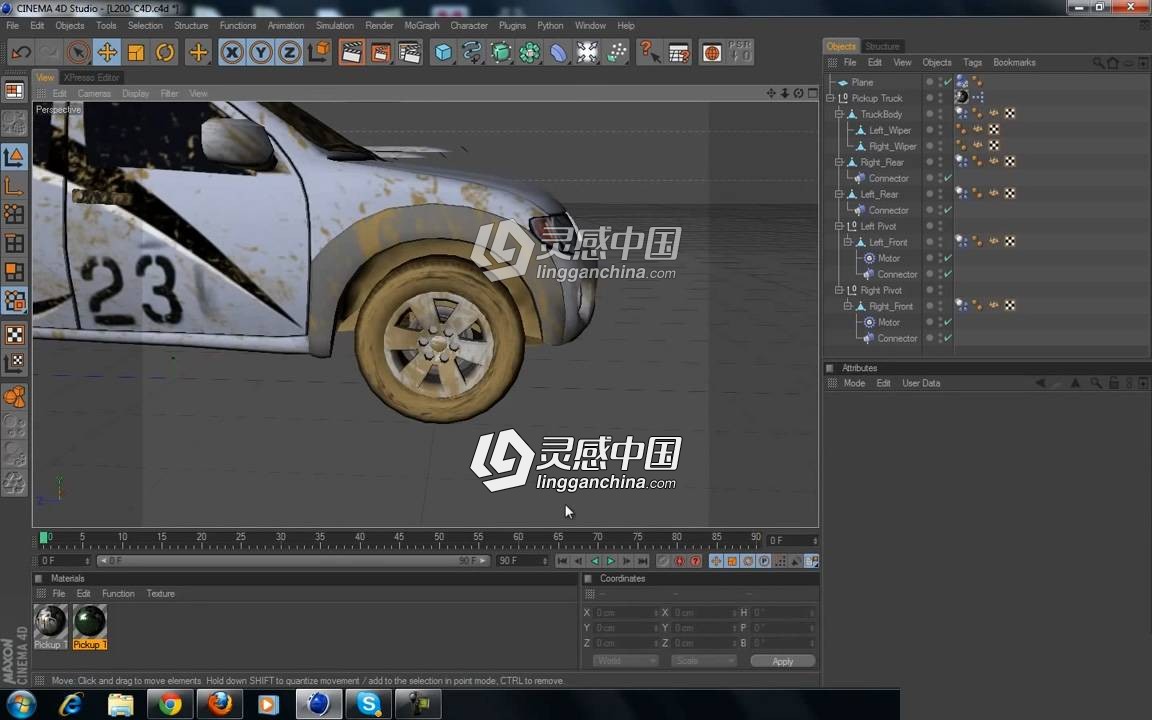Open Render Settings icon
This screenshot has width=1152, height=720.
[409, 52]
